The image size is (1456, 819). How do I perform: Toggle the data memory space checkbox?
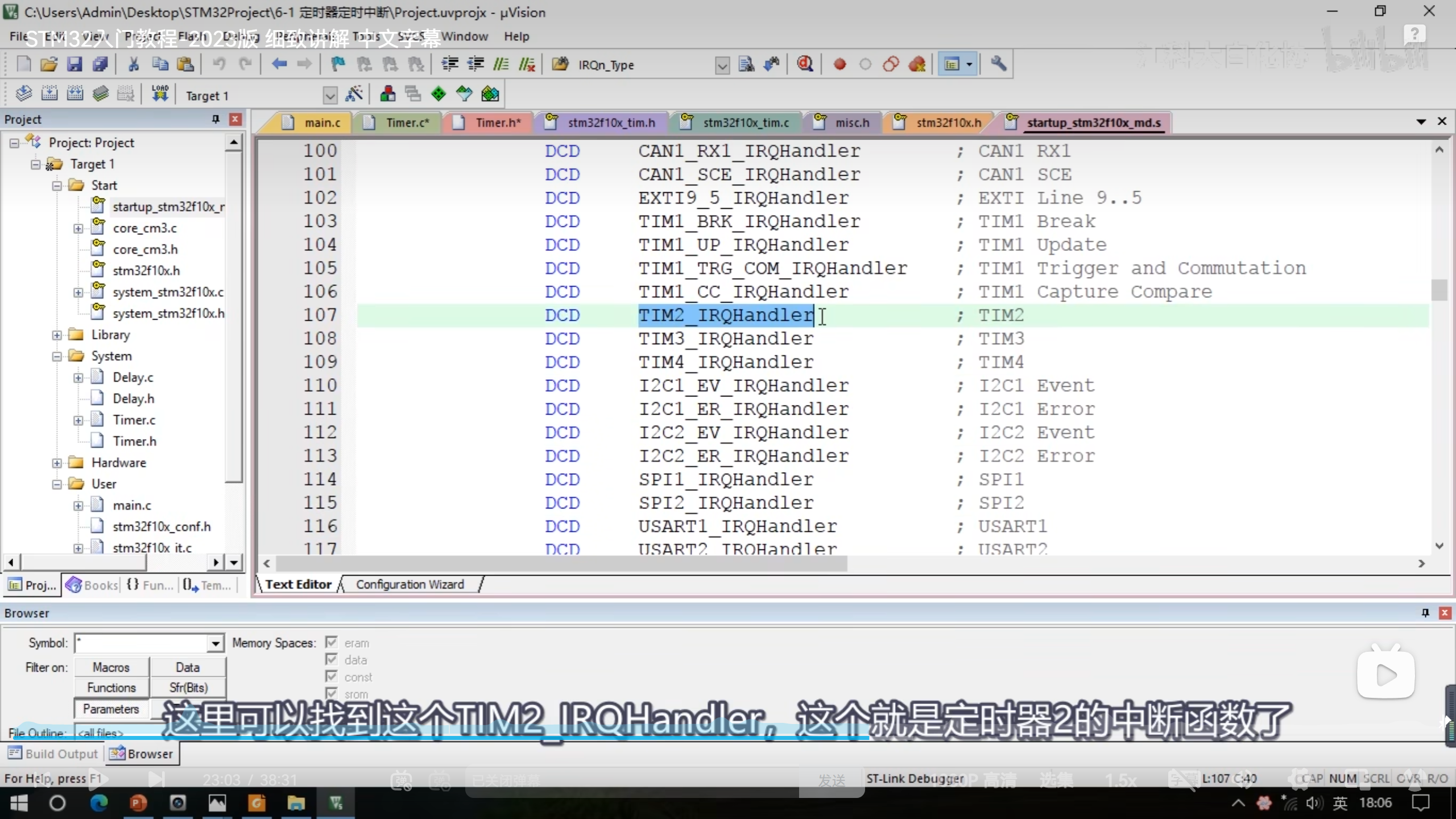click(x=332, y=660)
